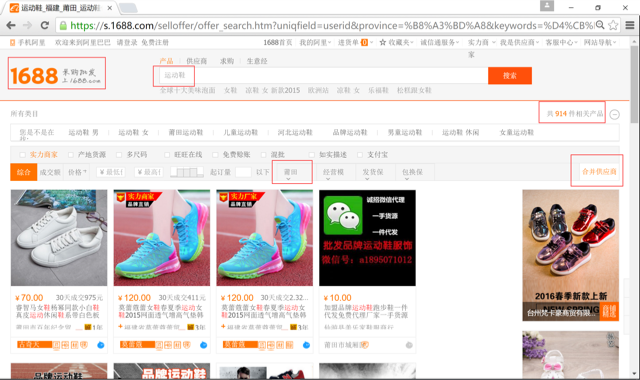Open the Chrome hamburger menu
640x380 pixels.
click(630, 25)
